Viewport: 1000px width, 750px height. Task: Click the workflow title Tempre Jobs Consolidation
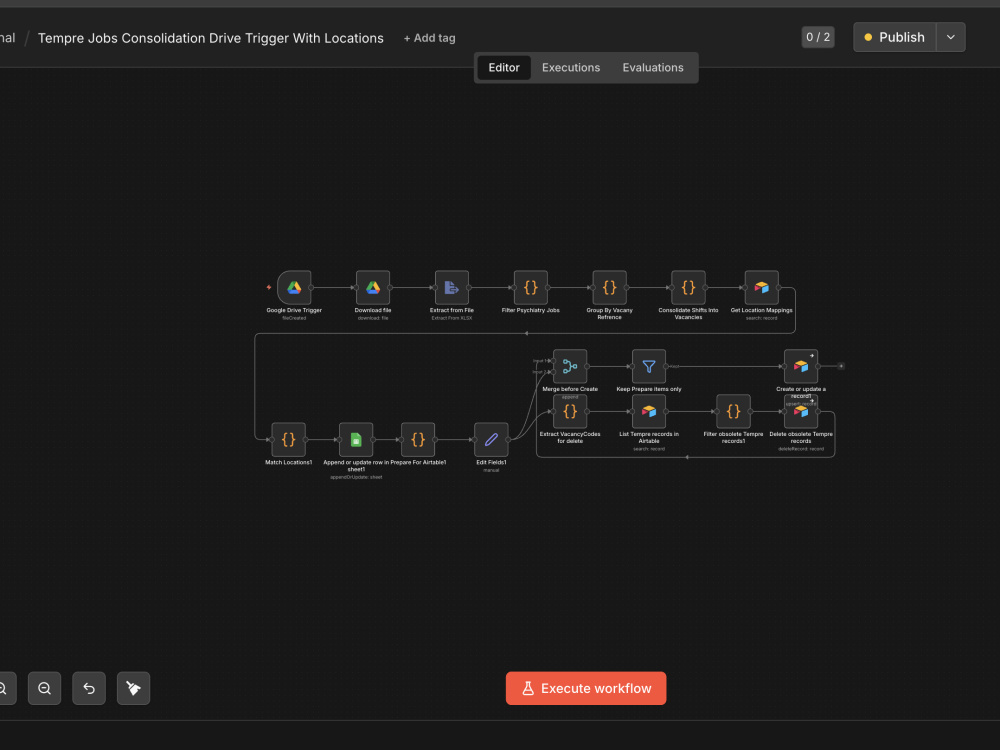210,38
